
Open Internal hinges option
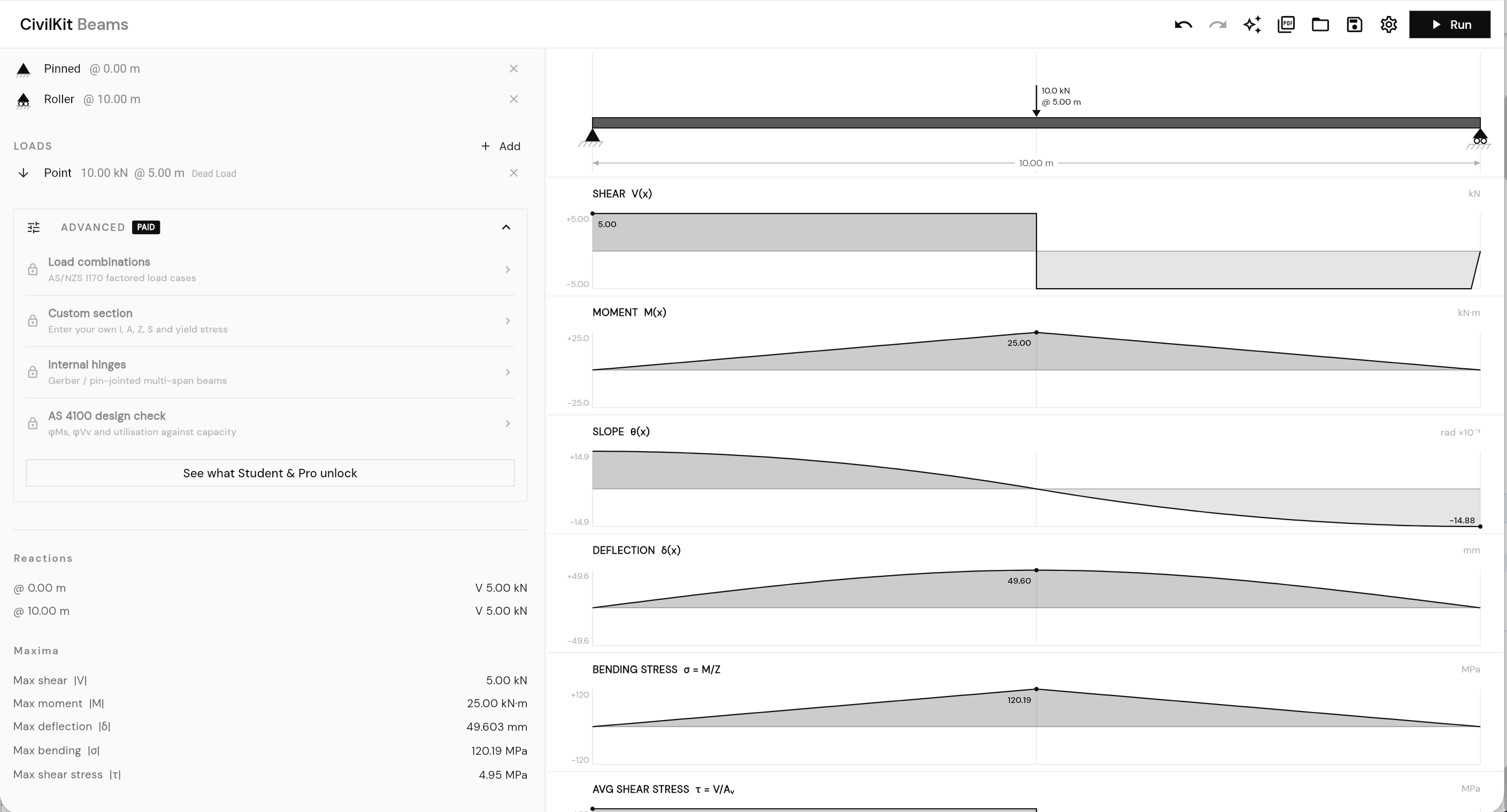(x=270, y=373)
